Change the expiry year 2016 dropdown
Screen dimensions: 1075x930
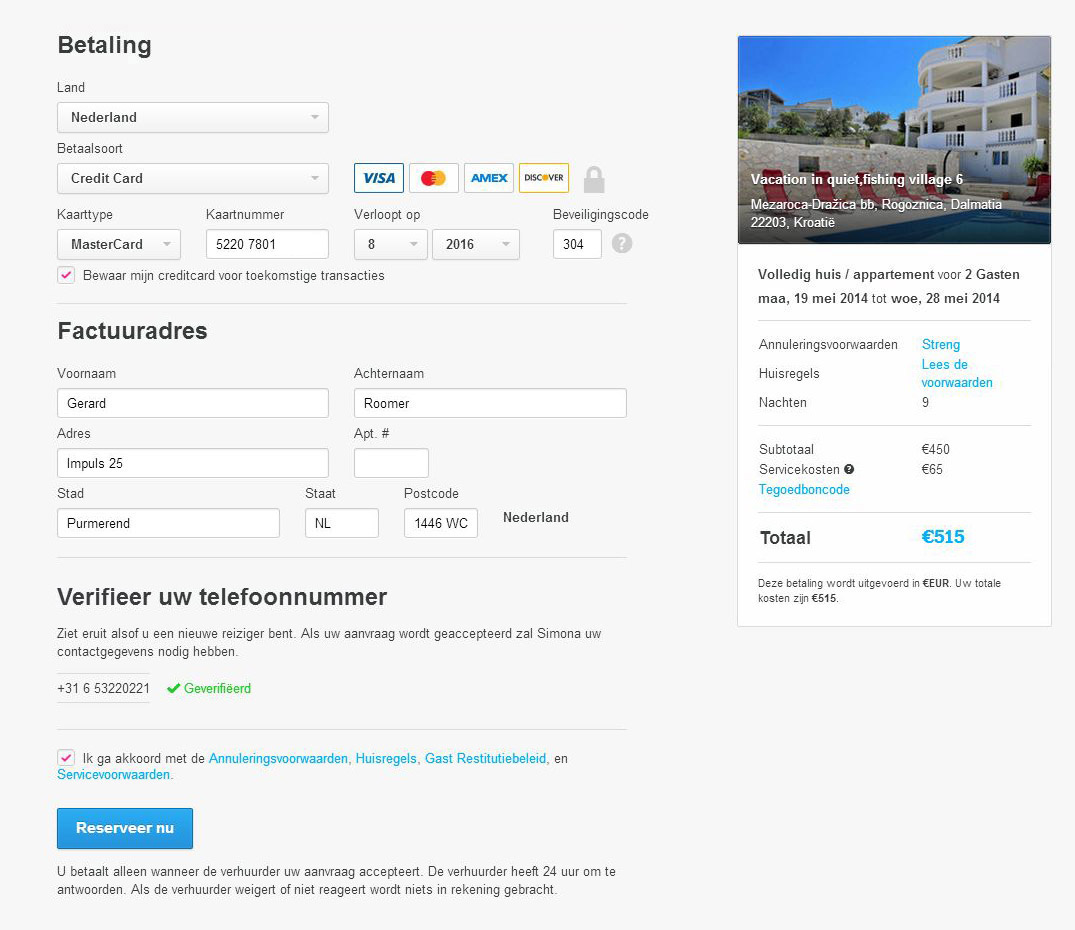[476, 244]
